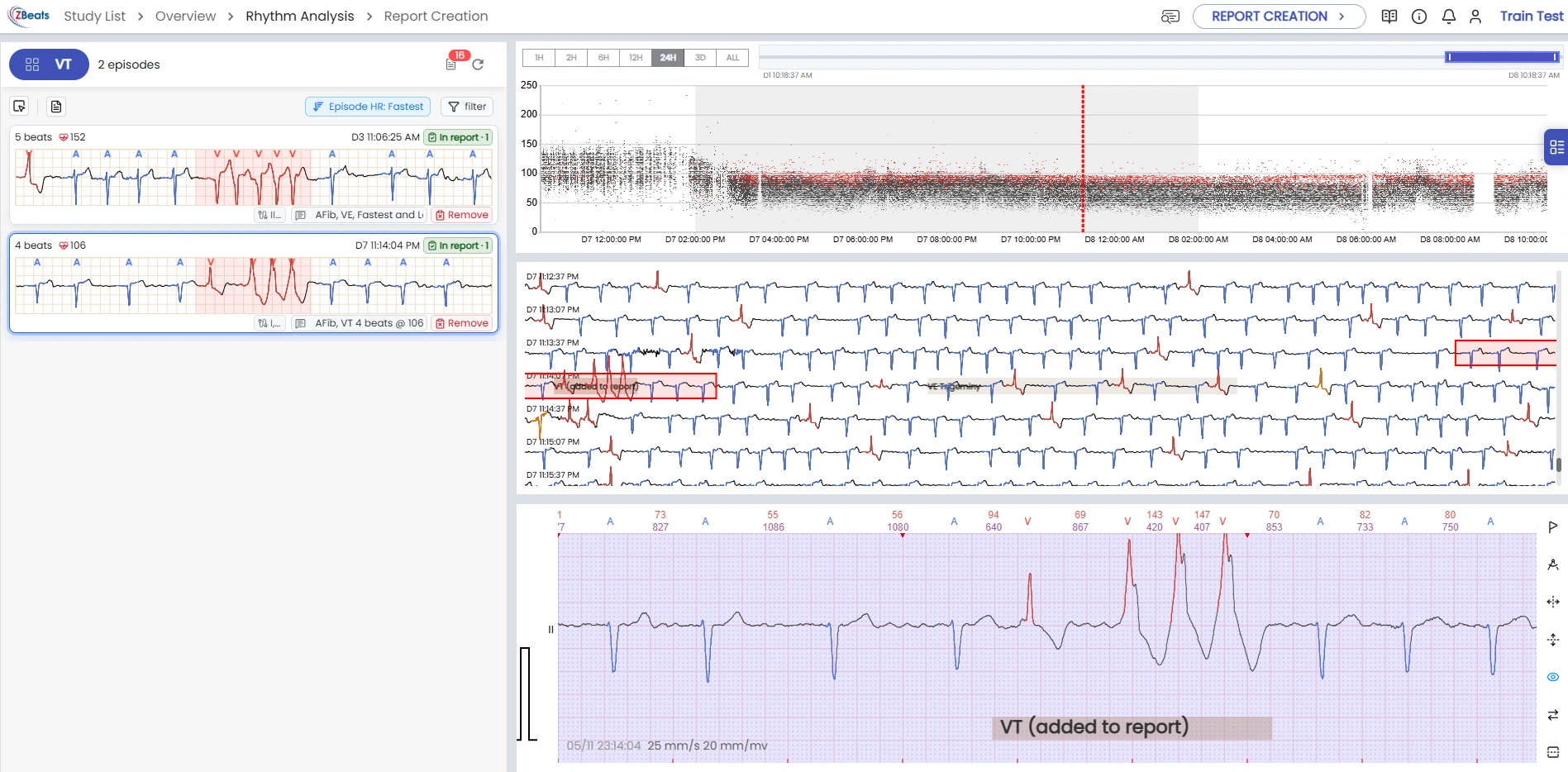Remove the 5 beats episode from report
The width and height of the screenshot is (1568, 772).
pyautogui.click(x=462, y=215)
